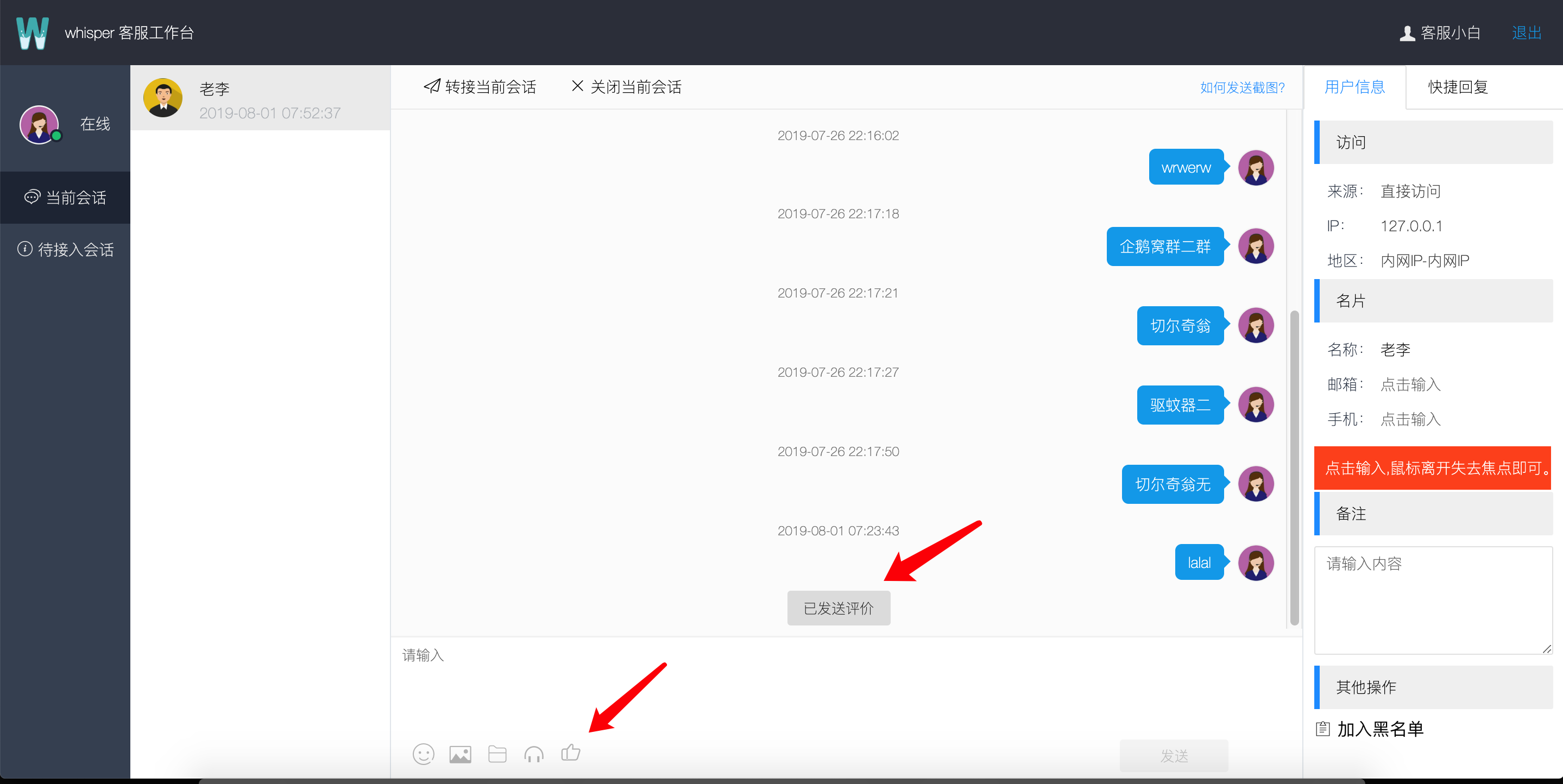Click the info icon of 待接入会话

click(25, 249)
